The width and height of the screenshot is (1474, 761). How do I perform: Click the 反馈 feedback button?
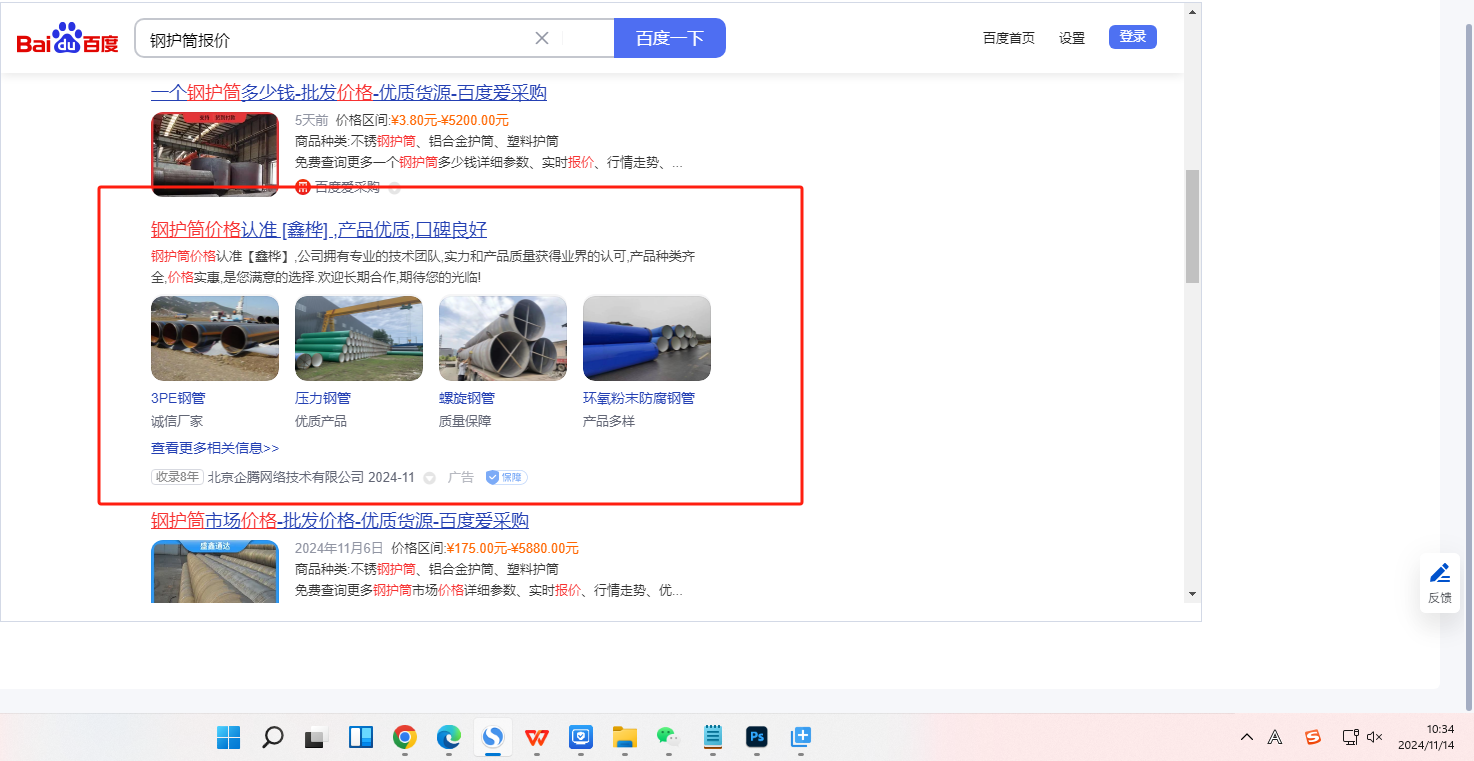(x=1440, y=583)
